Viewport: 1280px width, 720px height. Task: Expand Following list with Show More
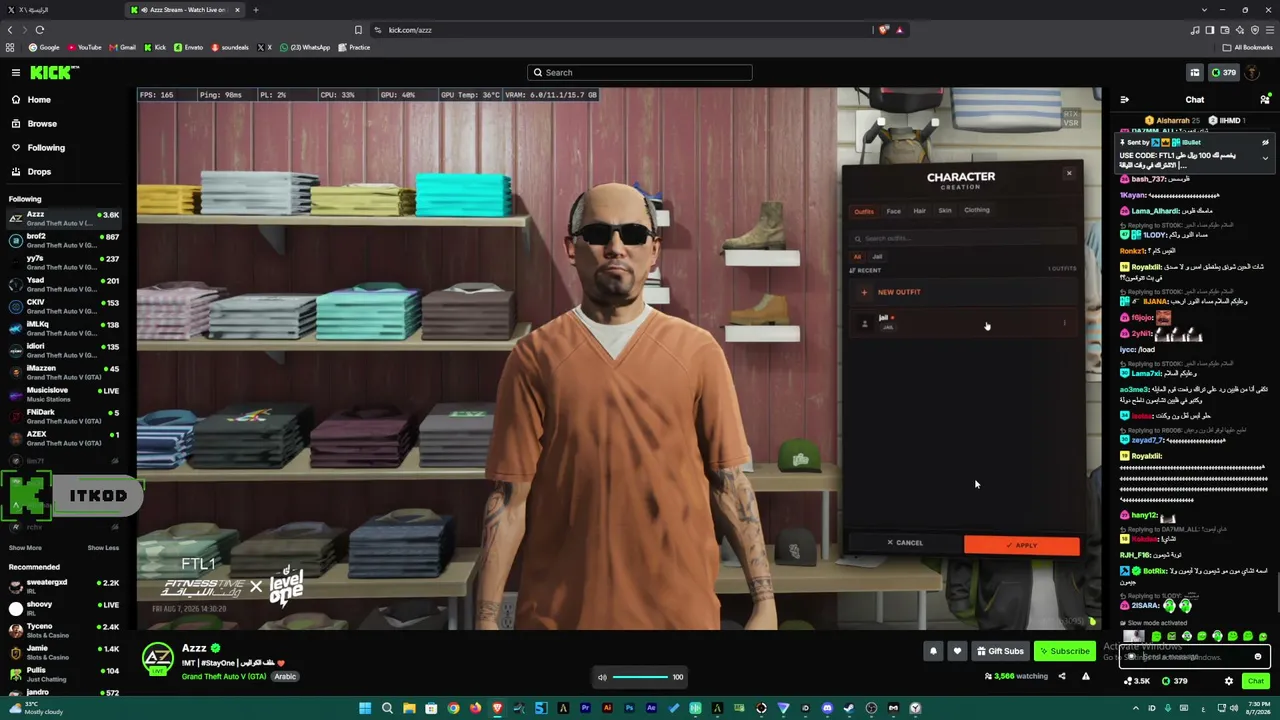[25, 548]
